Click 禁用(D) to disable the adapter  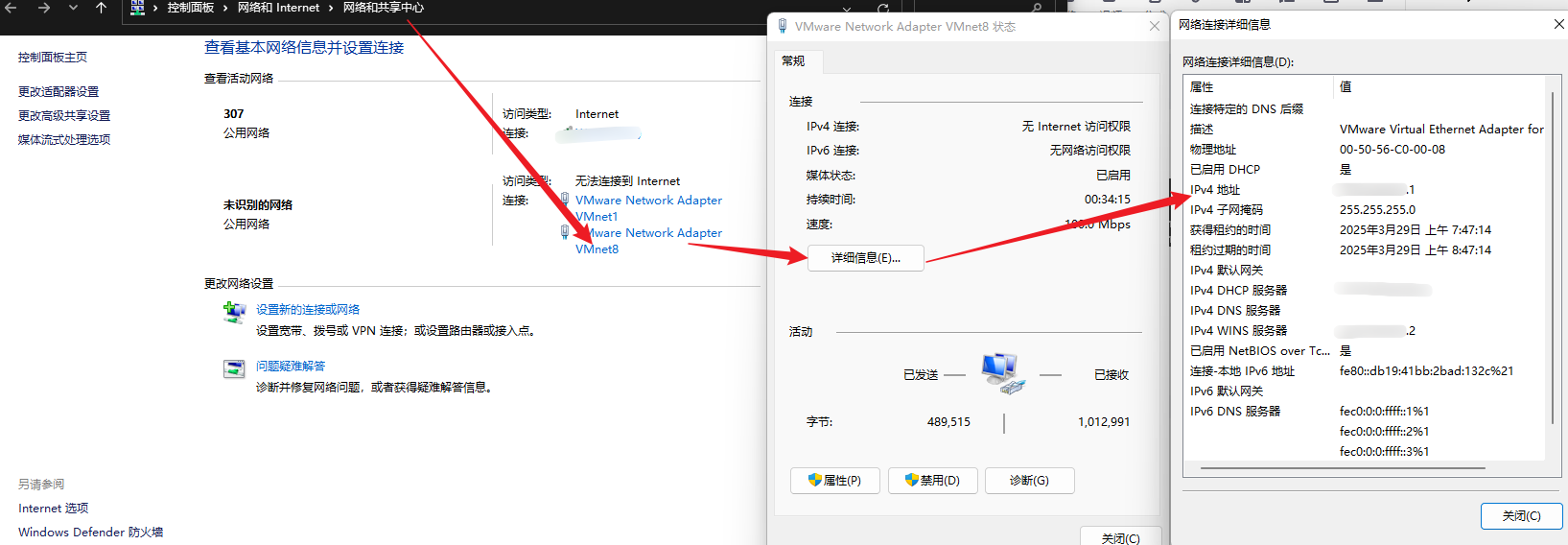click(932, 481)
